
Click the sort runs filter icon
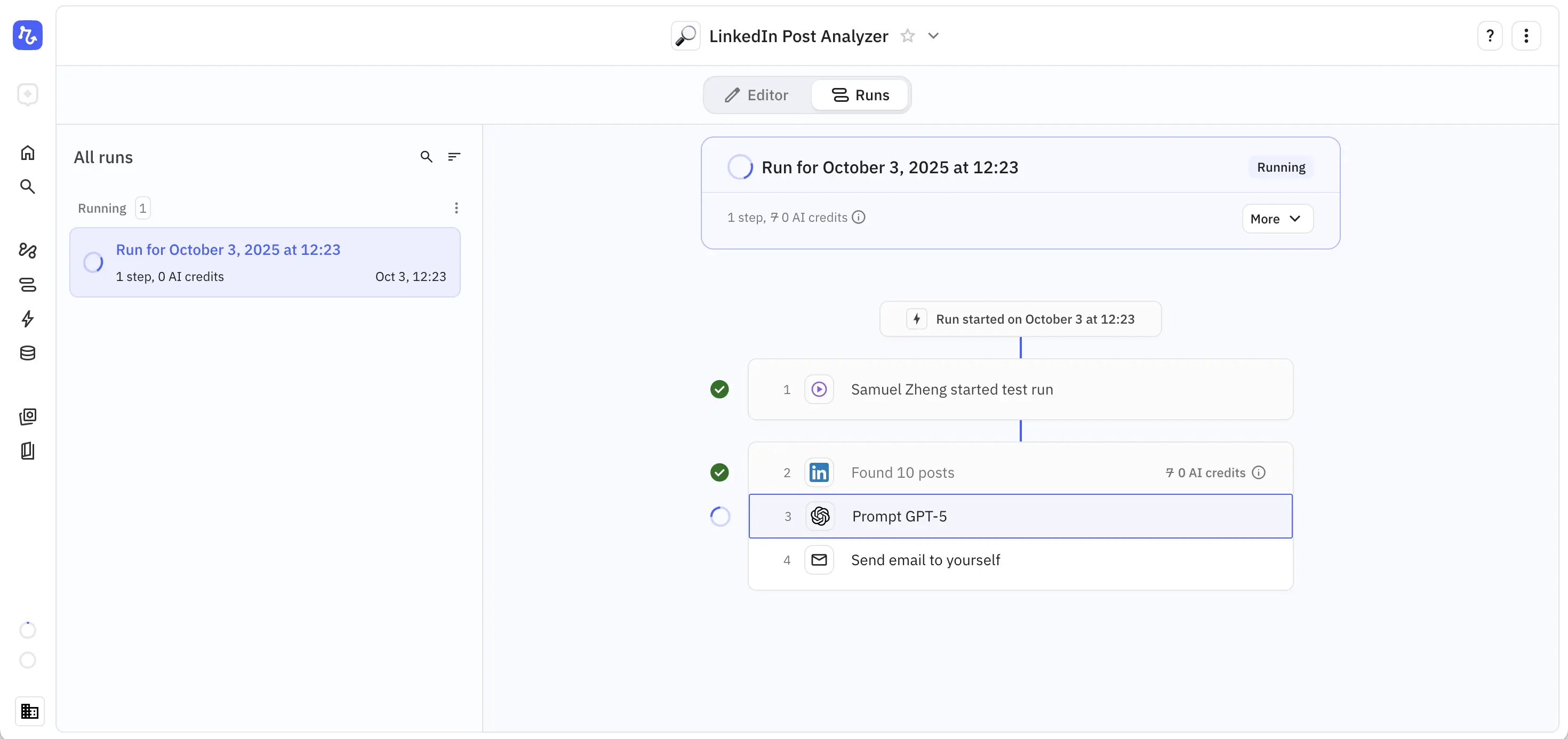coord(454,156)
